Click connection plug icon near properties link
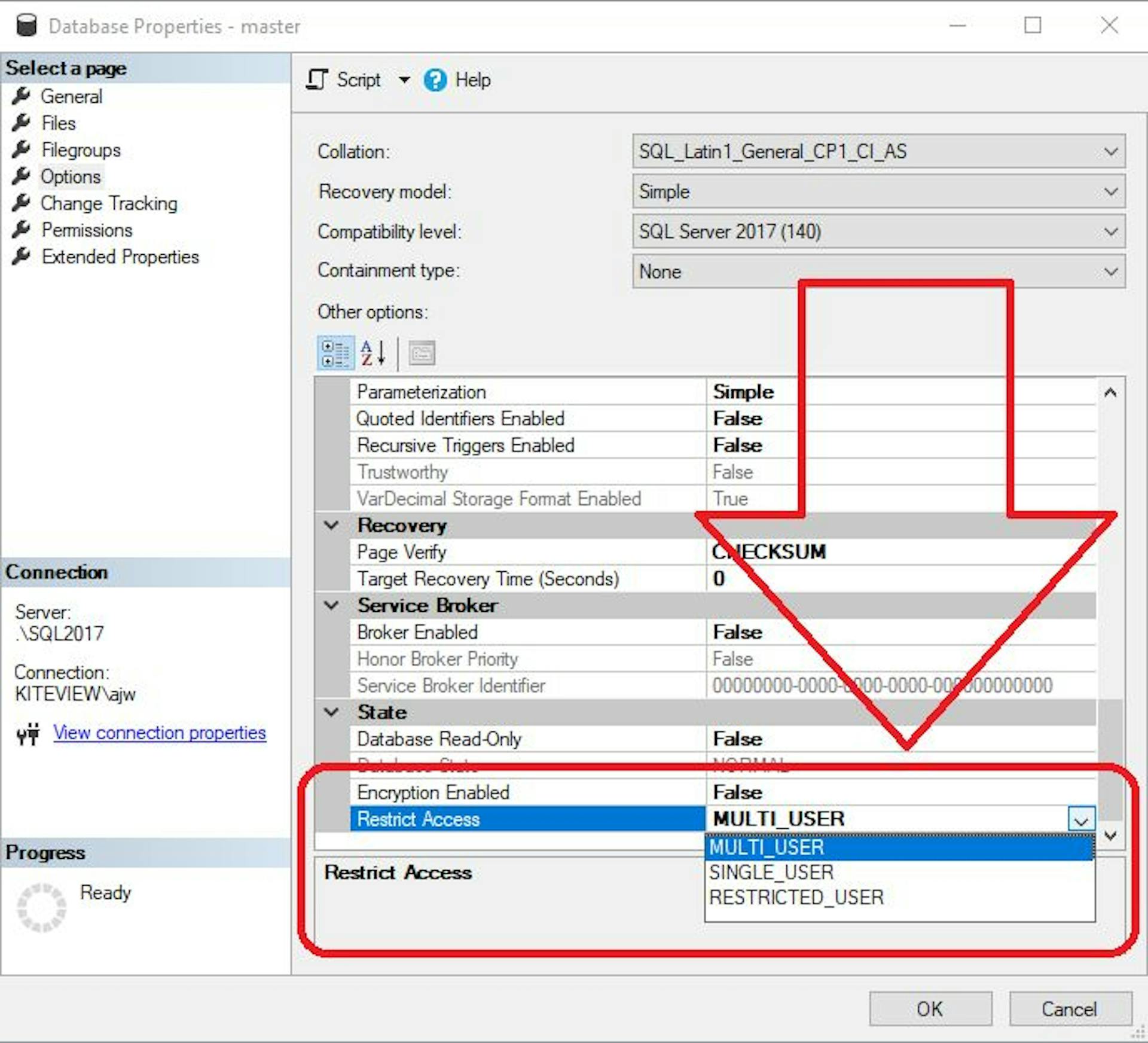The image size is (1148, 1043). coord(28,733)
